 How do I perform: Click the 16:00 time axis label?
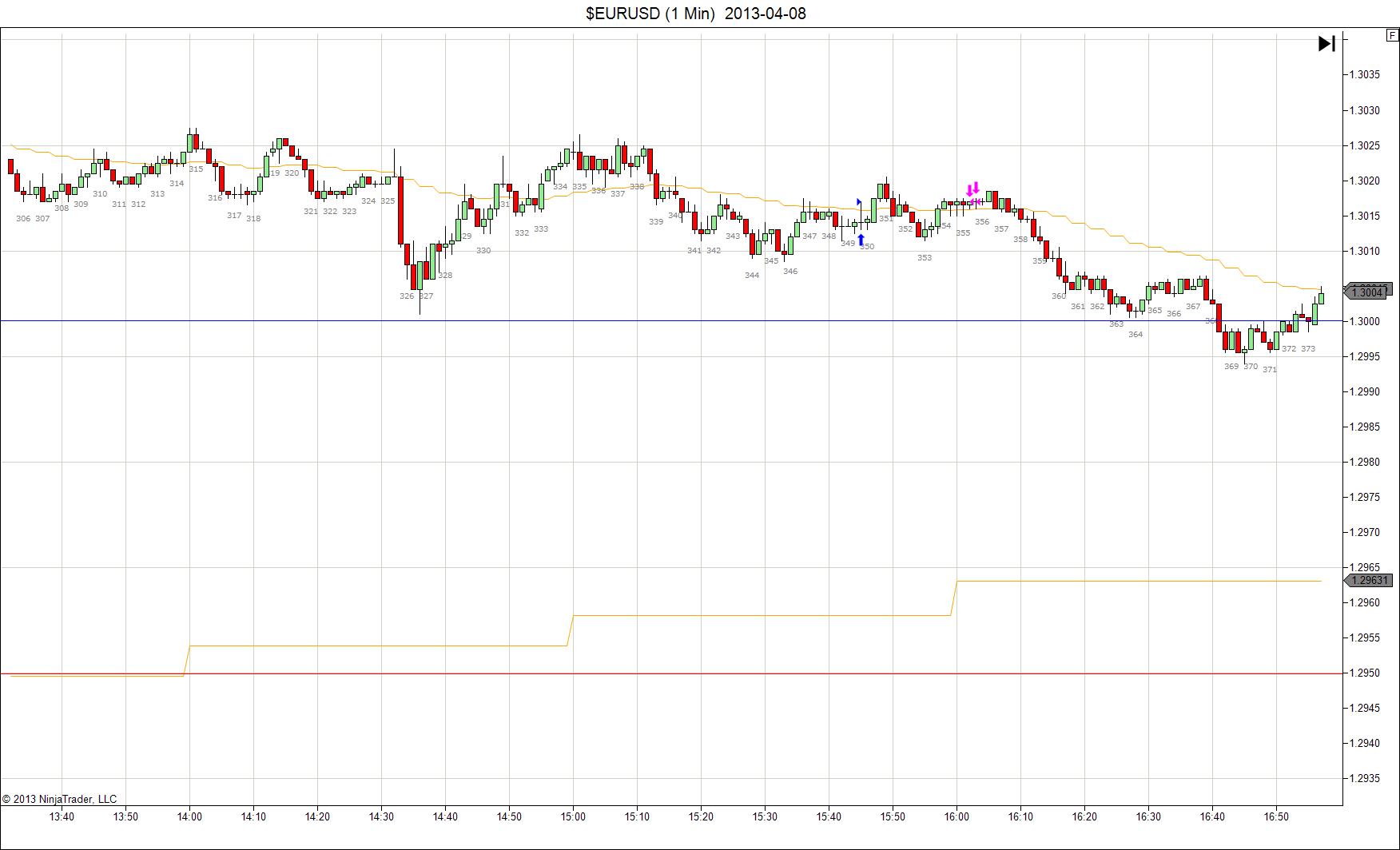957,816
